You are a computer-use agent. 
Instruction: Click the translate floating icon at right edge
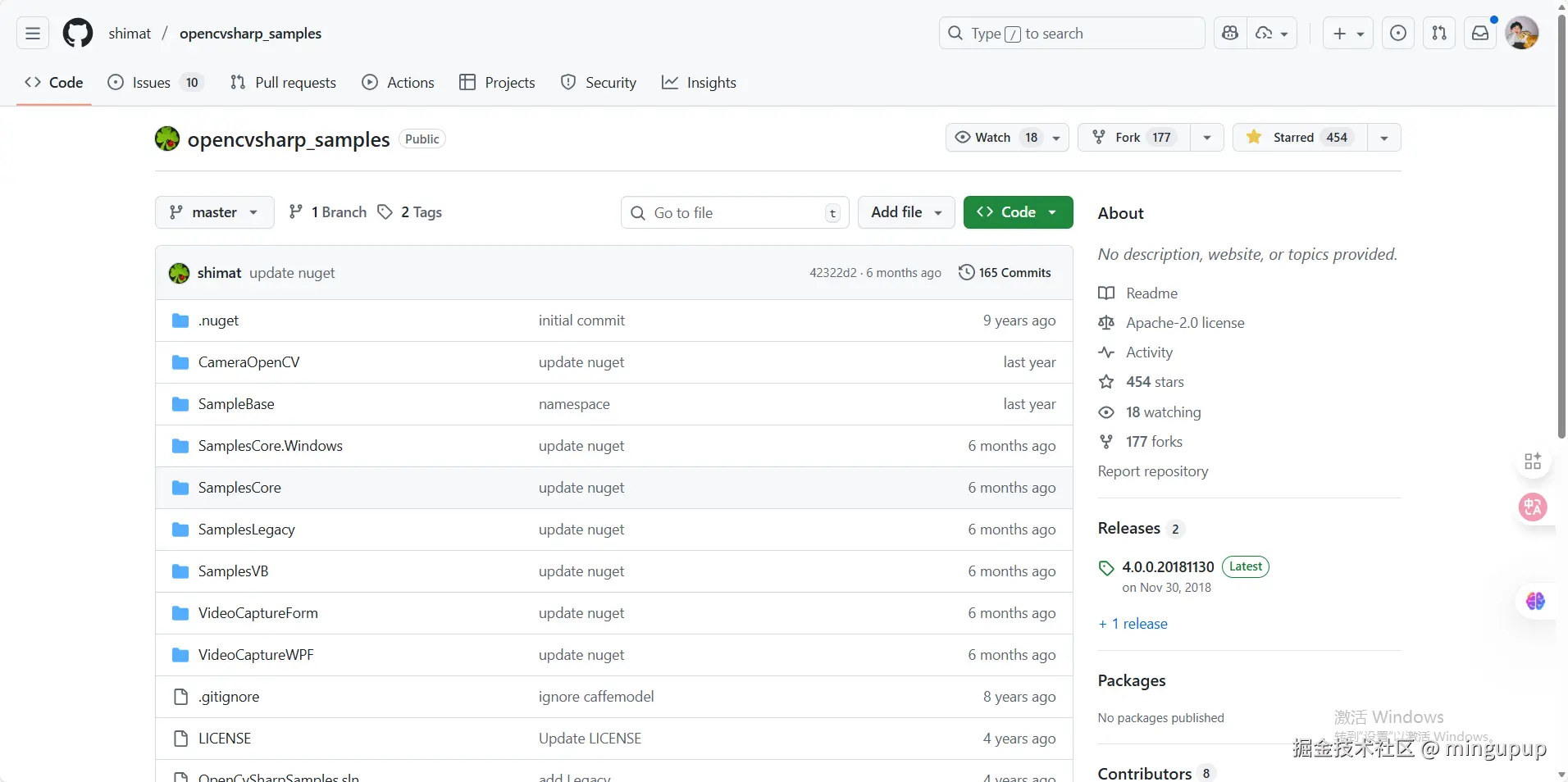pyautogui.click(x=1532, y=507)
